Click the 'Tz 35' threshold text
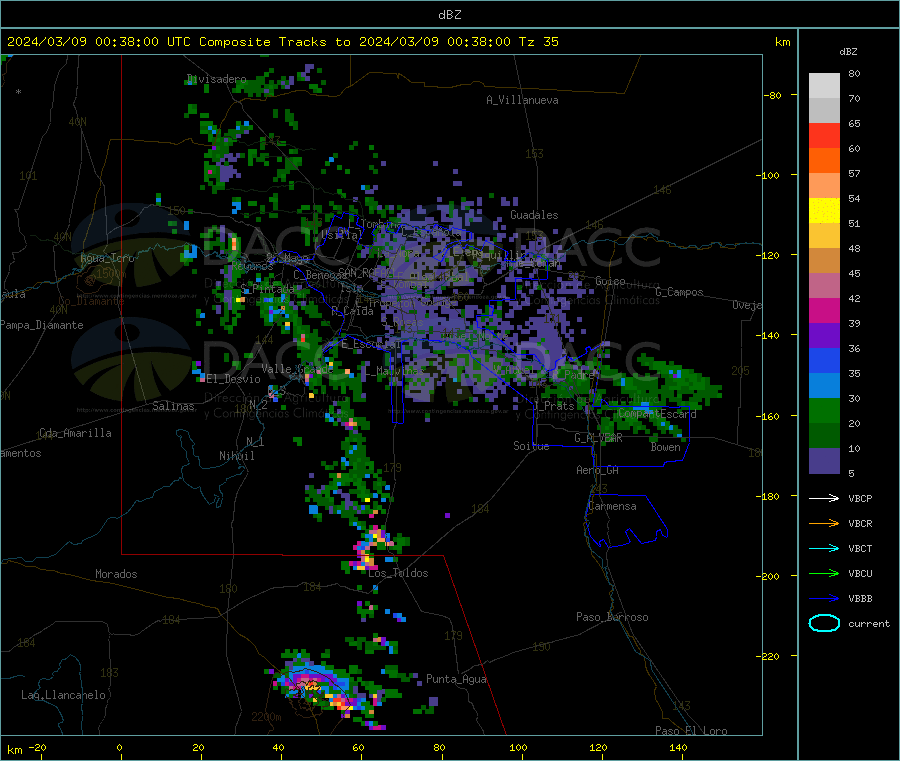900x761 pixels. pyautogui.click(x=538, y=42)
